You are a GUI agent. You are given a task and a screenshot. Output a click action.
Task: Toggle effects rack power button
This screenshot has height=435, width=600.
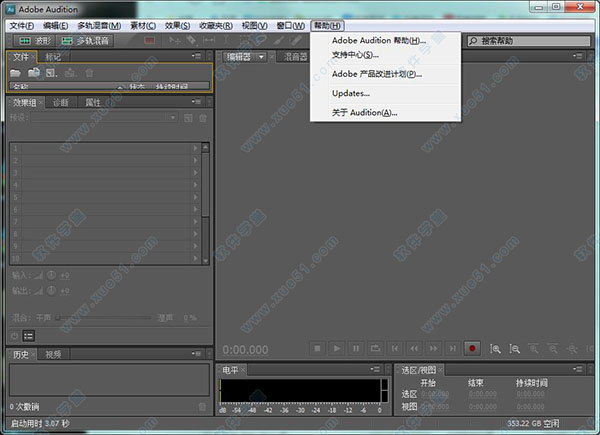pos(15,336)
